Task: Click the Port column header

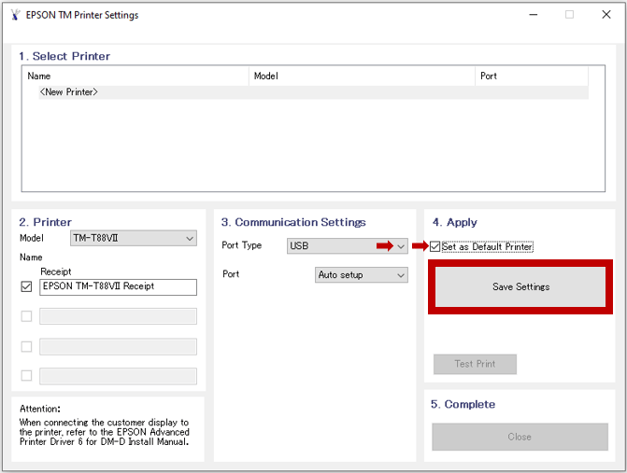Action: pyautogui.click(x=532, y=76)
